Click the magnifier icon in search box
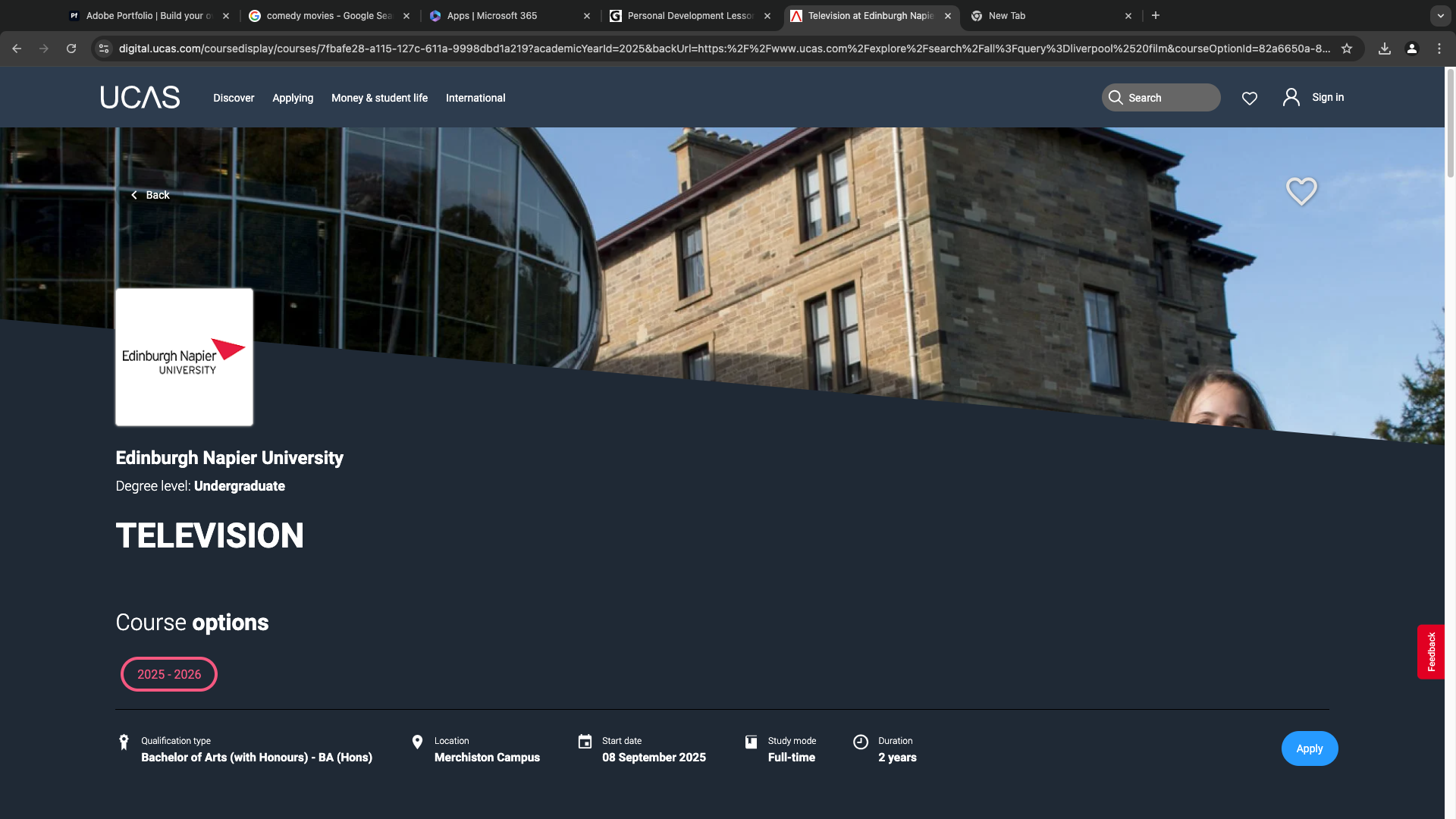The height and width of the screenshot is (819, 1456). 1116,97
